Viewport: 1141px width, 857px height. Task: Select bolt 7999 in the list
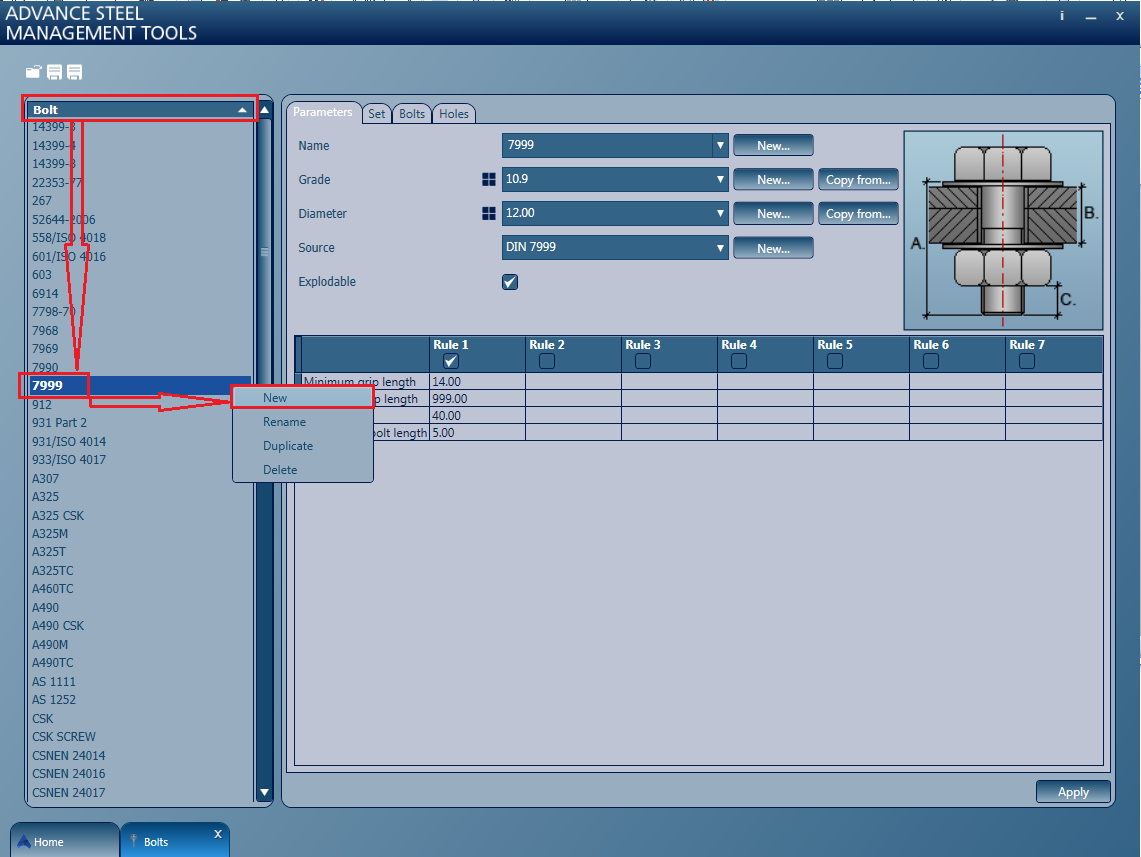(140, 386)
